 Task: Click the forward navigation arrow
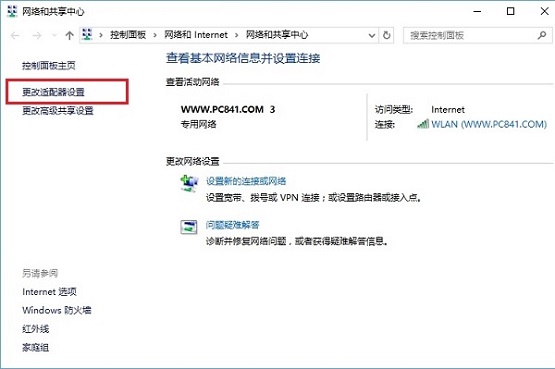click(x=36, y=35)
